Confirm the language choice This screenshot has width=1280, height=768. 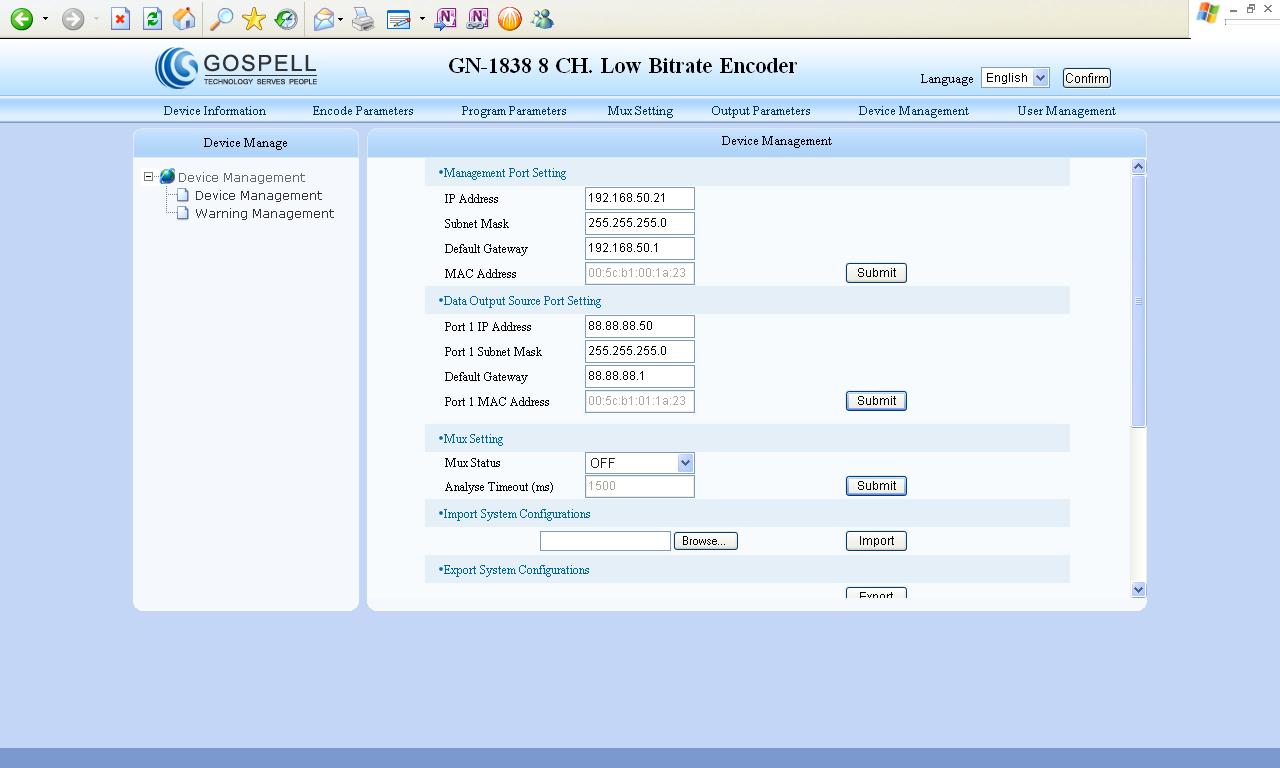pos(1086,77)
